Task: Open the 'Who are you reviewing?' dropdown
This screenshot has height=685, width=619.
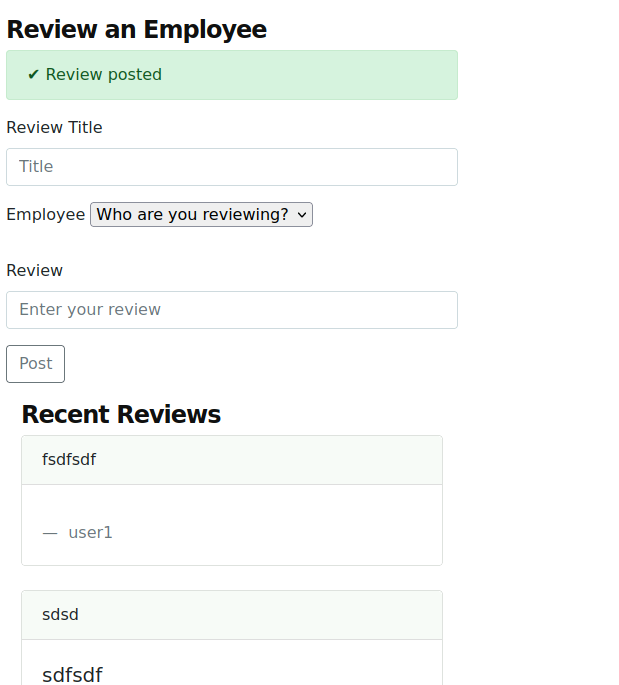Action: [201, 214]
